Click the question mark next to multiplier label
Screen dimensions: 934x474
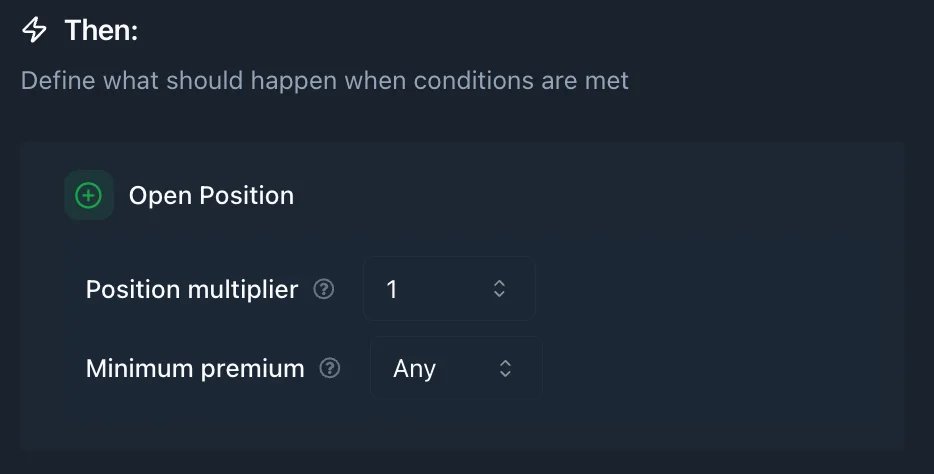[324, 289]
